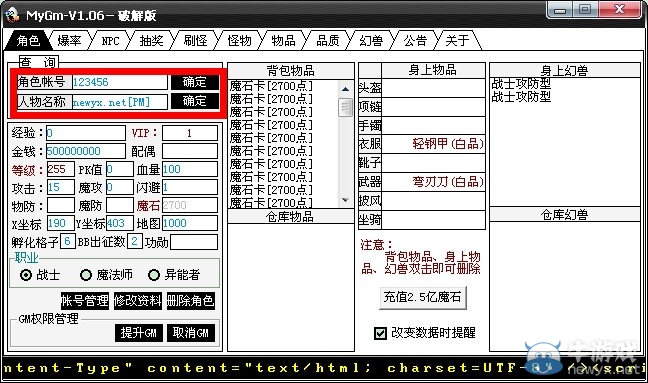Select the 怪物 tab
Screen dimensions: 648x383
[239, 40]
